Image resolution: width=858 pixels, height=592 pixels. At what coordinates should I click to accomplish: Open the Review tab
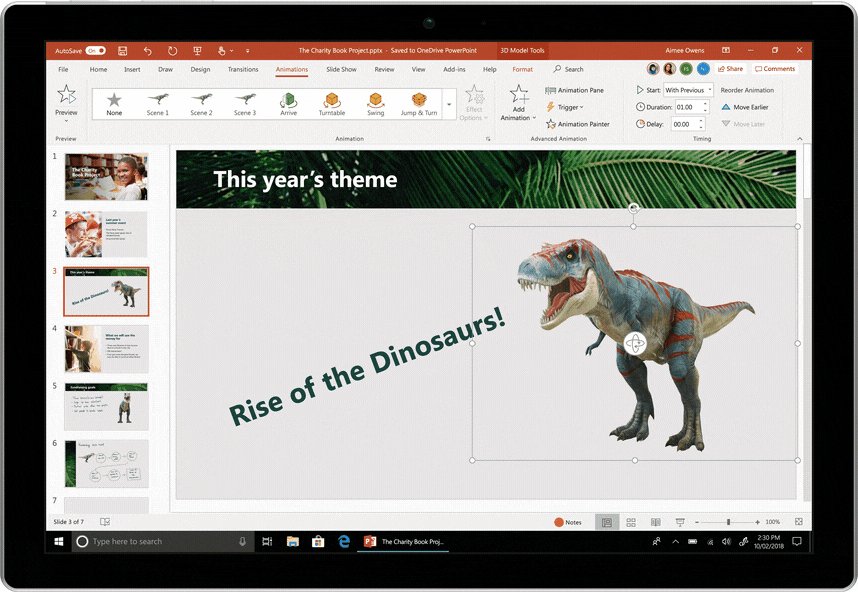pyautogui.click(x=384, y=69)
